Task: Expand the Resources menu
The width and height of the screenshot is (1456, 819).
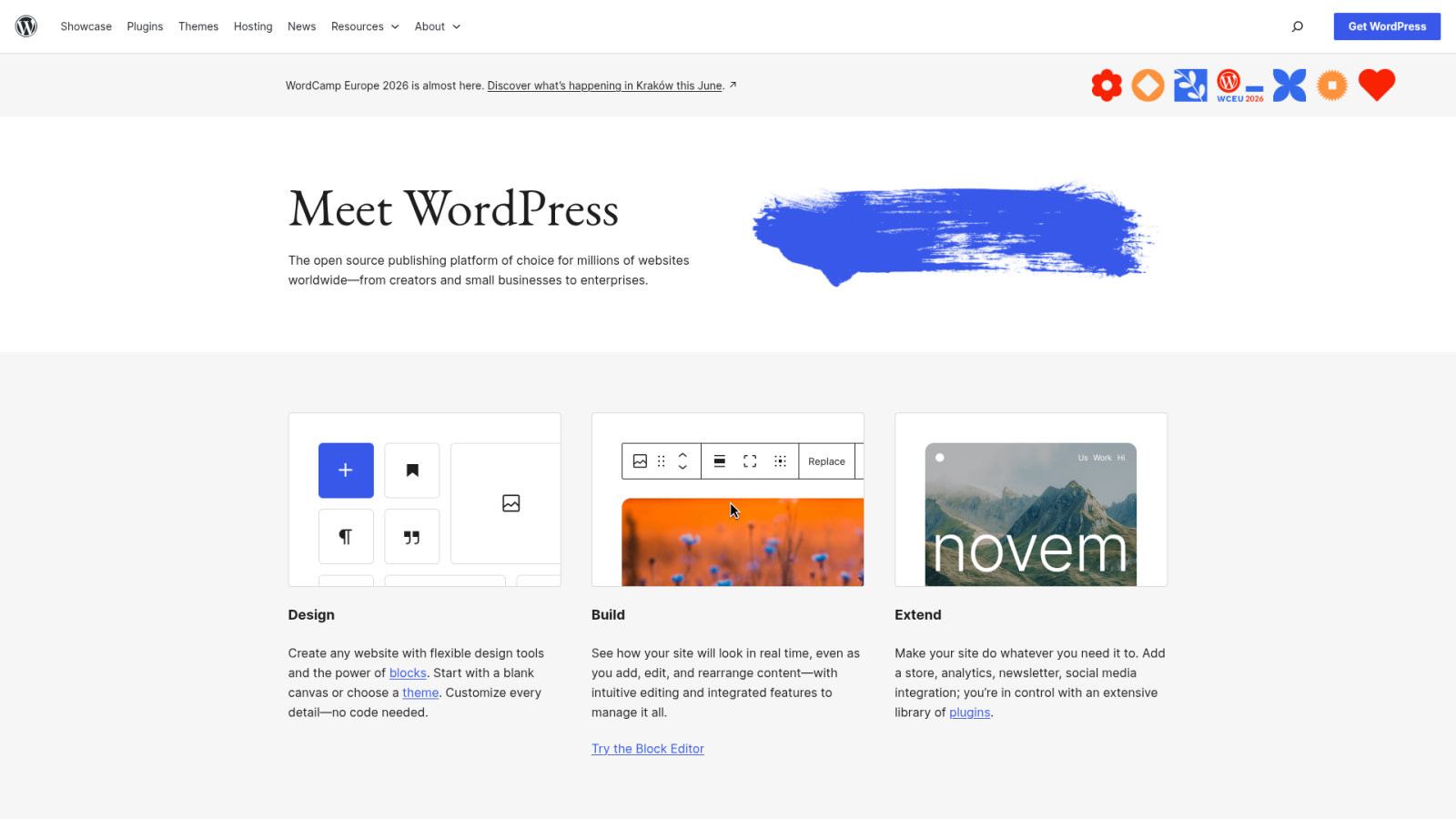Action: [365, 26]
